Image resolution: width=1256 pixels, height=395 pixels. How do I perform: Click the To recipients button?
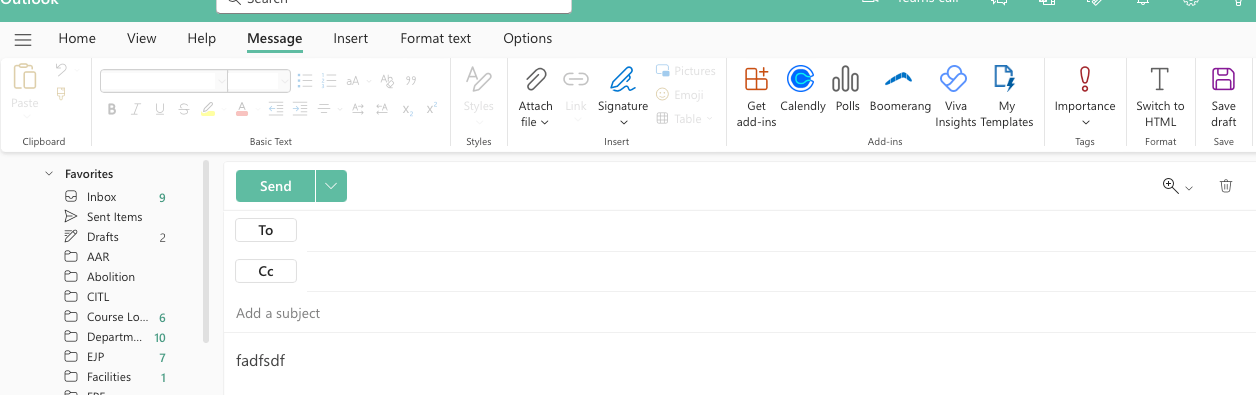(266, 230)
